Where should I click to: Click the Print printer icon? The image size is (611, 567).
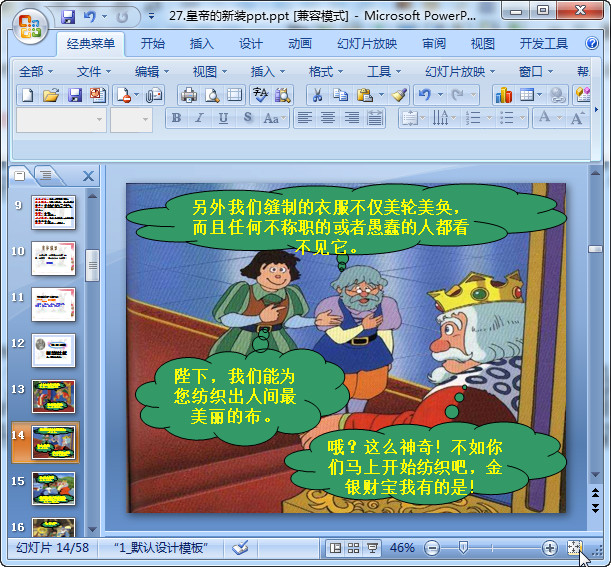pos(189,95)
